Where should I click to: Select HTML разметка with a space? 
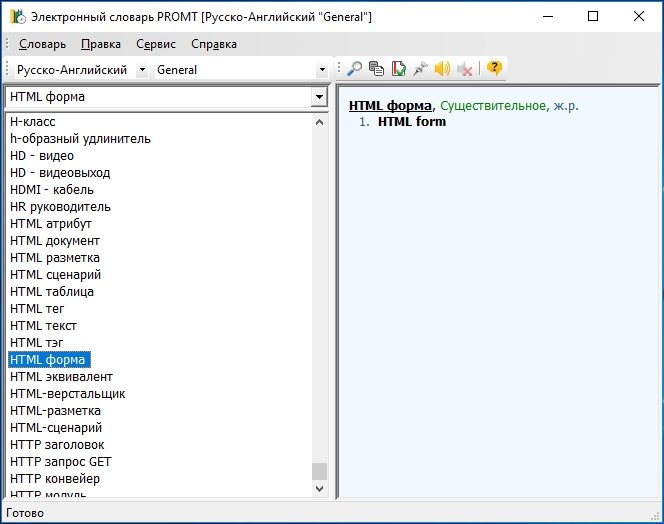coord(55,258)
